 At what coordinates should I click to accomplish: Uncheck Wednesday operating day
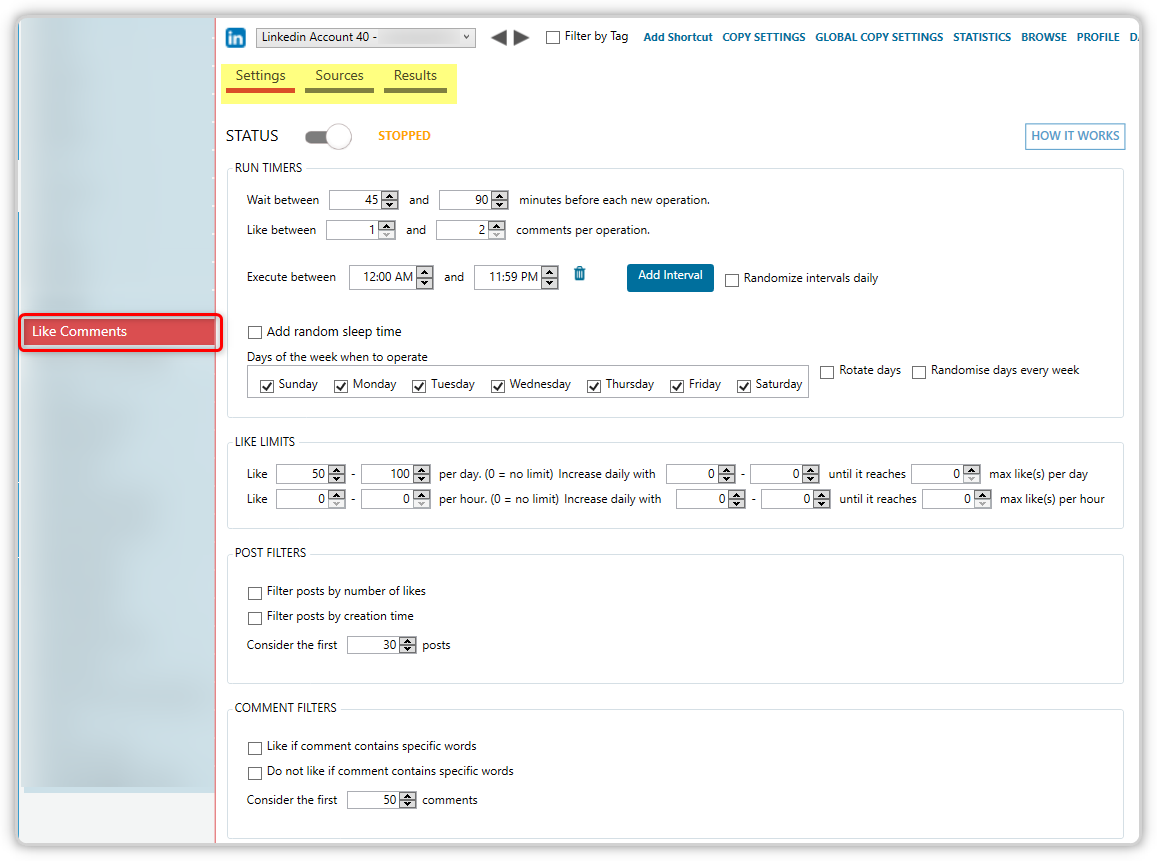click(498, 386)
